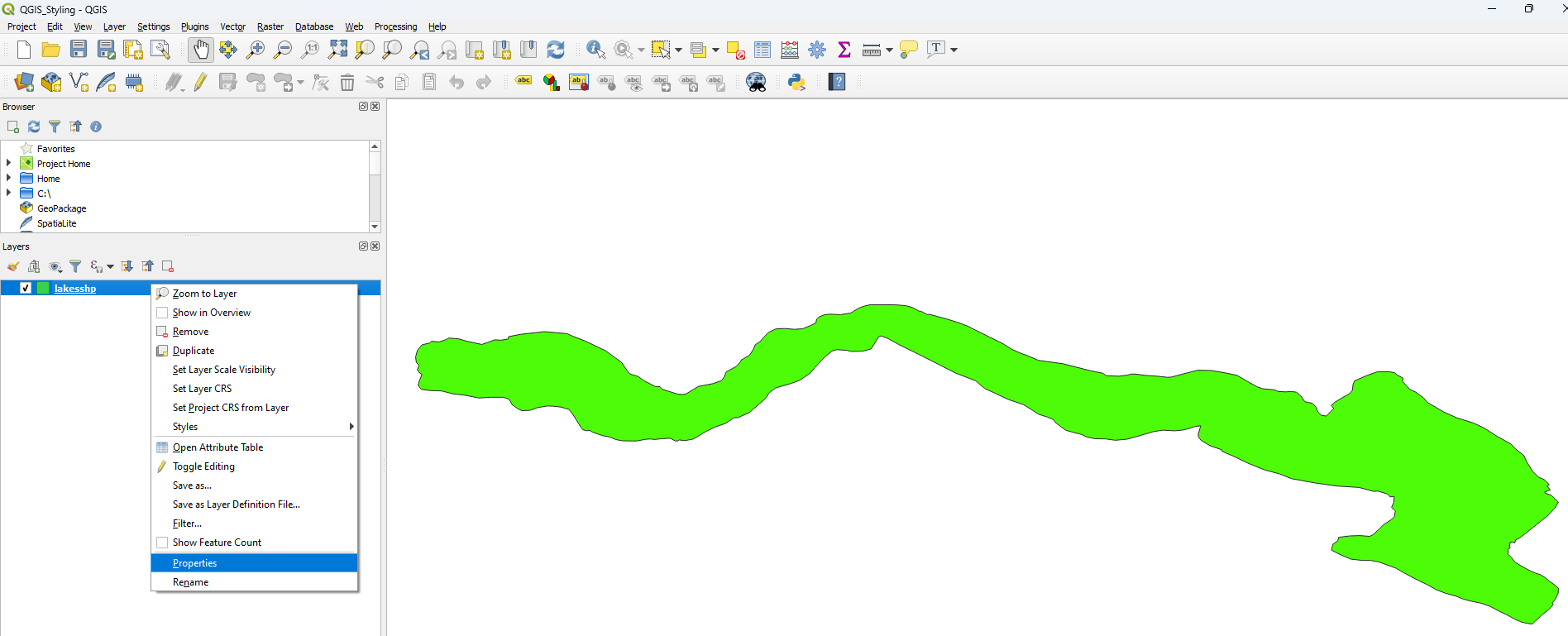Check Show Feature Count option

pos(162,543)
